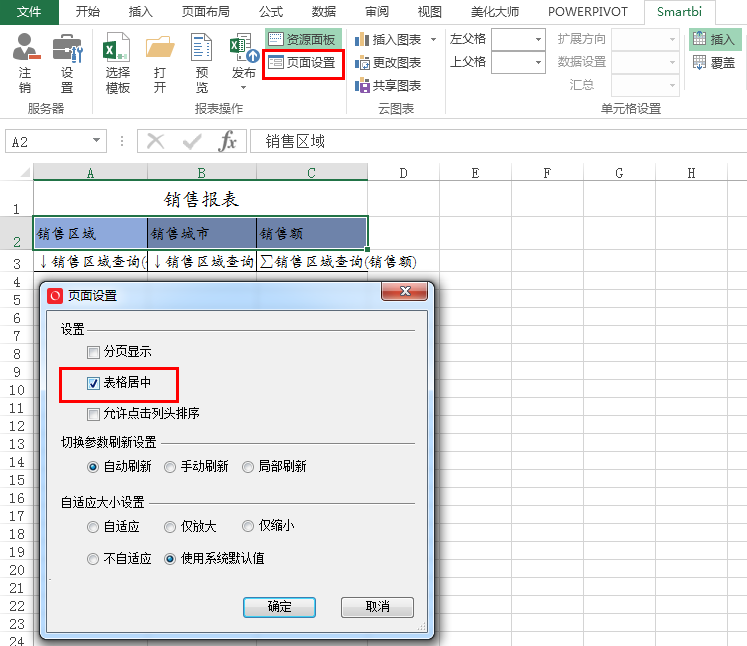Select the 局部刷新 radio button
This screenshot has height=646, width=747.
[x=248, y=467]
